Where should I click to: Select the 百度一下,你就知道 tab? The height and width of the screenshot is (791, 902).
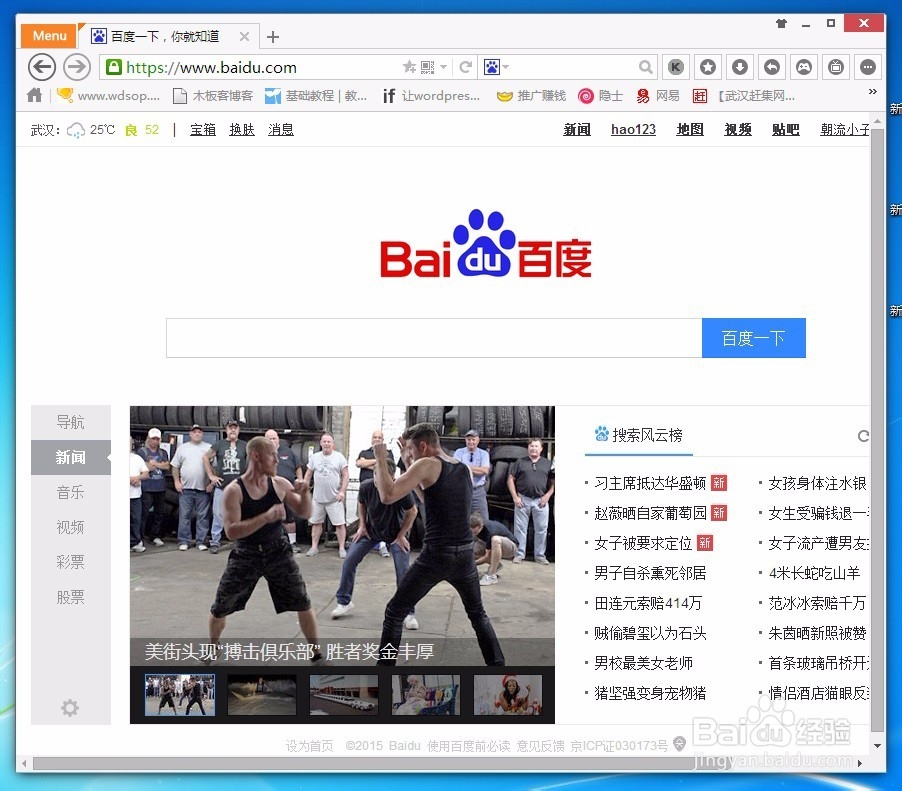point(165,37)
